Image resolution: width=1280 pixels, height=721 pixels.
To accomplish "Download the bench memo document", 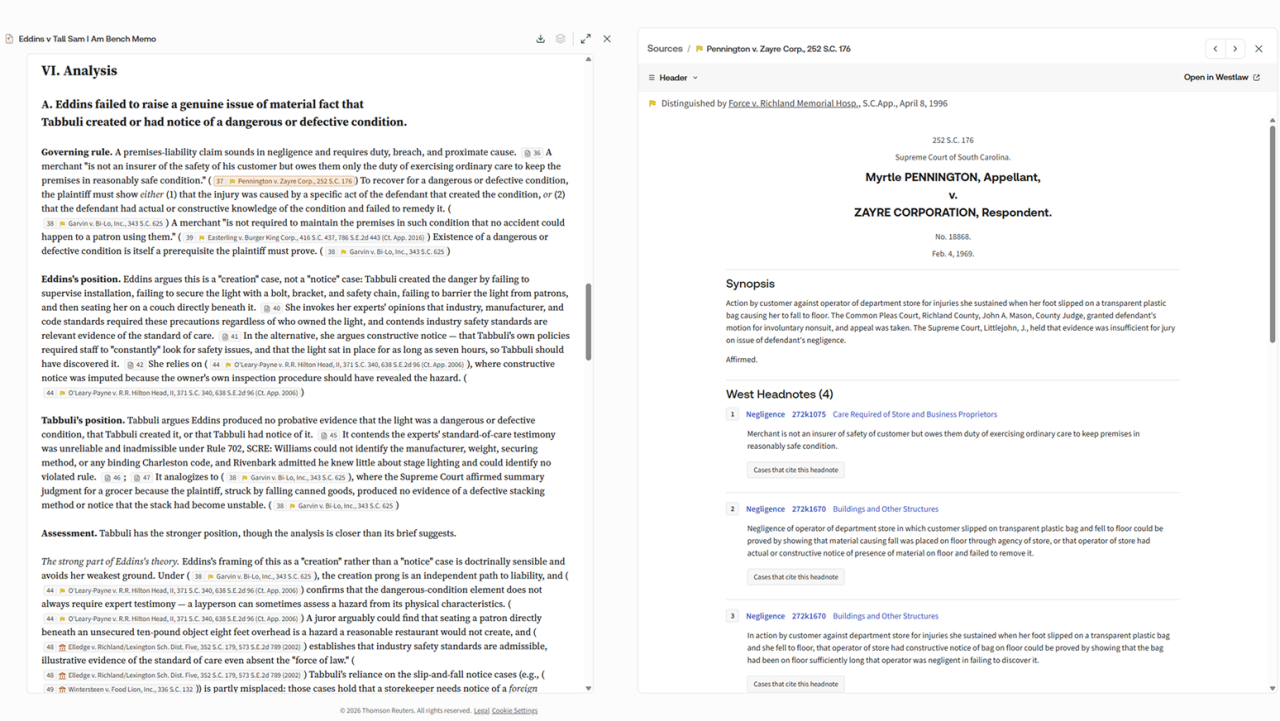I will point(540,39).
